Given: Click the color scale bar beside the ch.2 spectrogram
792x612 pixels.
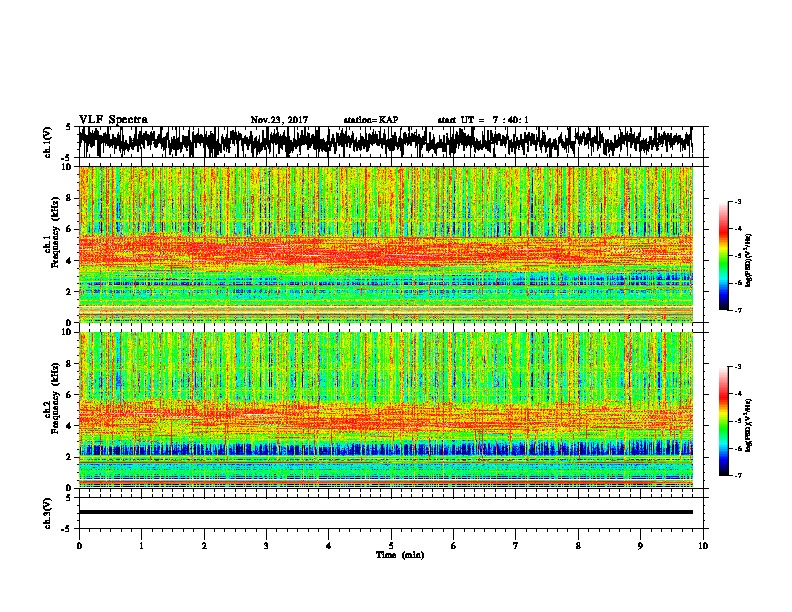Looking at the screenshot, I should coord(723,421).
